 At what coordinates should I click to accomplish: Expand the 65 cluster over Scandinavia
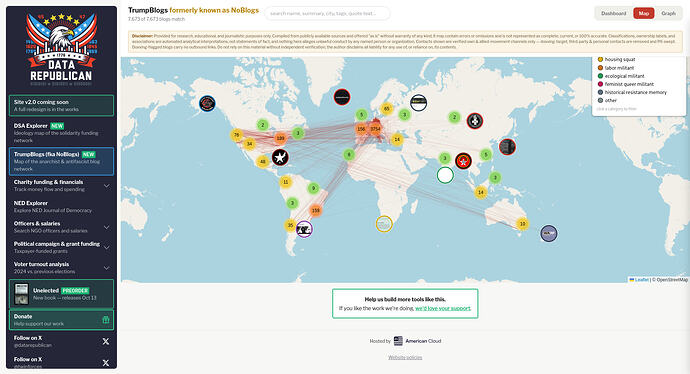point(386,109)
